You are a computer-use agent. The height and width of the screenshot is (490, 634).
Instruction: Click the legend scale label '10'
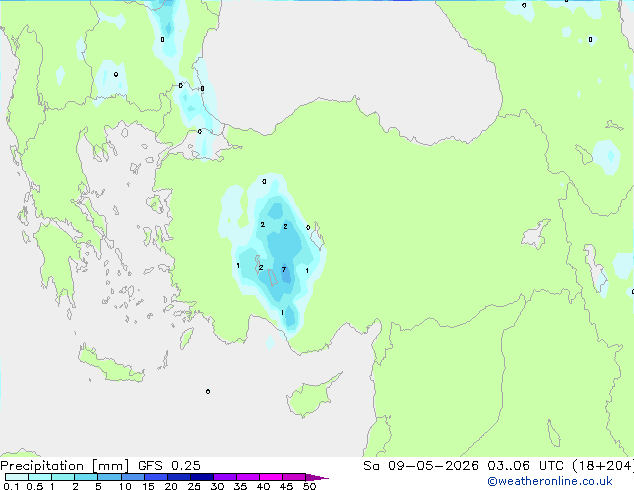[x=125, y=486]
